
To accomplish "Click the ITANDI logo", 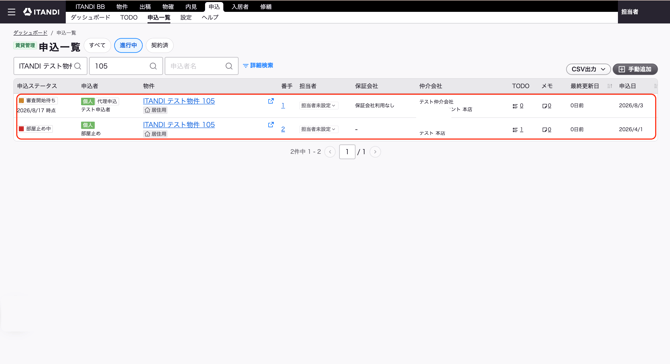I will tap(41, 12).
